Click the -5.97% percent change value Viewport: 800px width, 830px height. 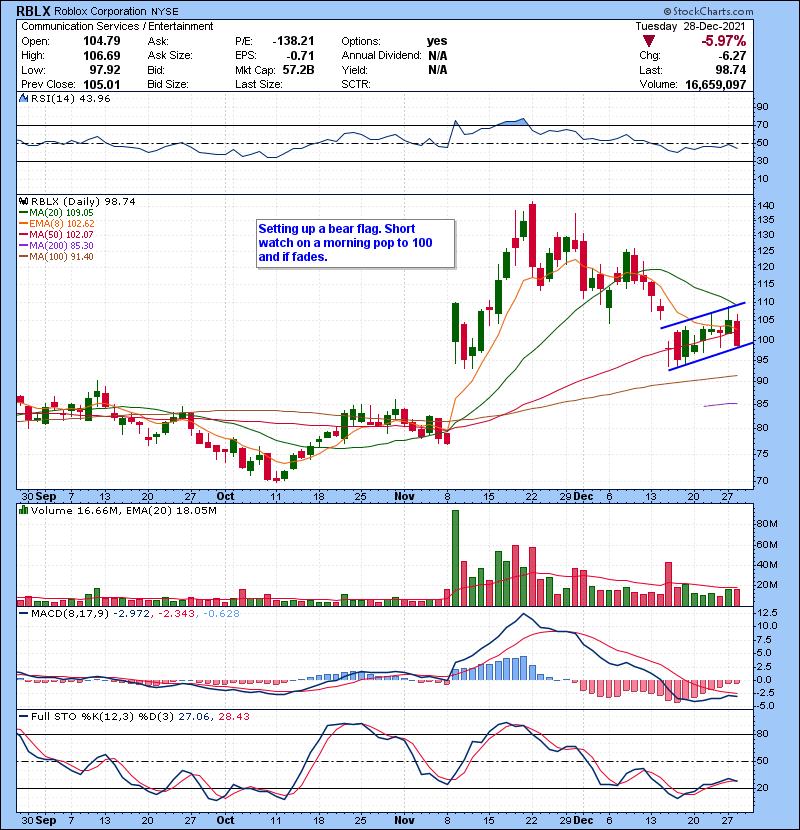pos(723,41)
